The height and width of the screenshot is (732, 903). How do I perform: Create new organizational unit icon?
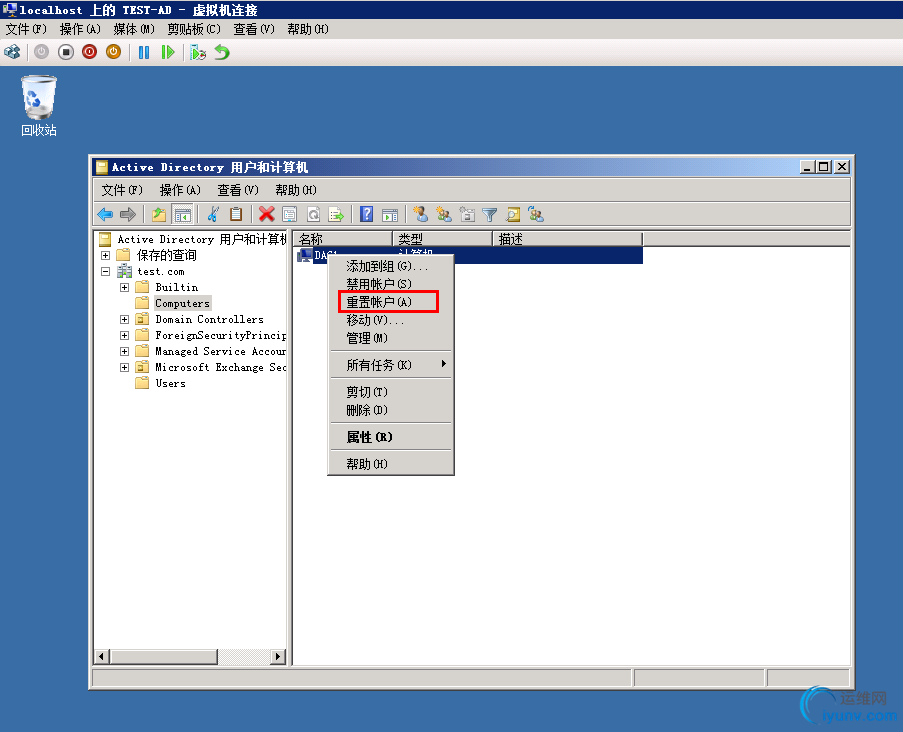(467, 215)
